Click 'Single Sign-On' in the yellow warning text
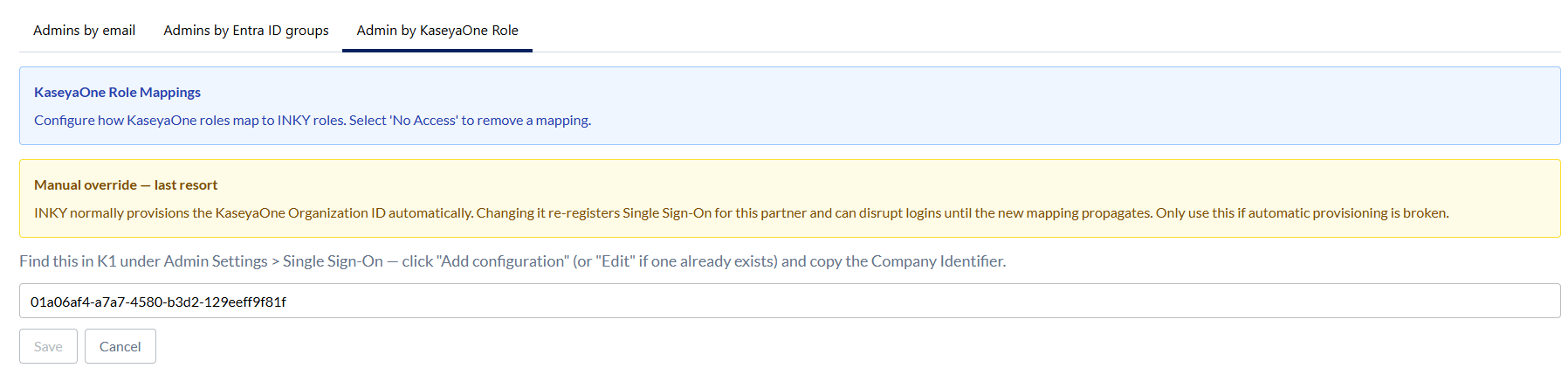Image resolution: width=1568 pixels, height=368 pixels. coord(667,213)
